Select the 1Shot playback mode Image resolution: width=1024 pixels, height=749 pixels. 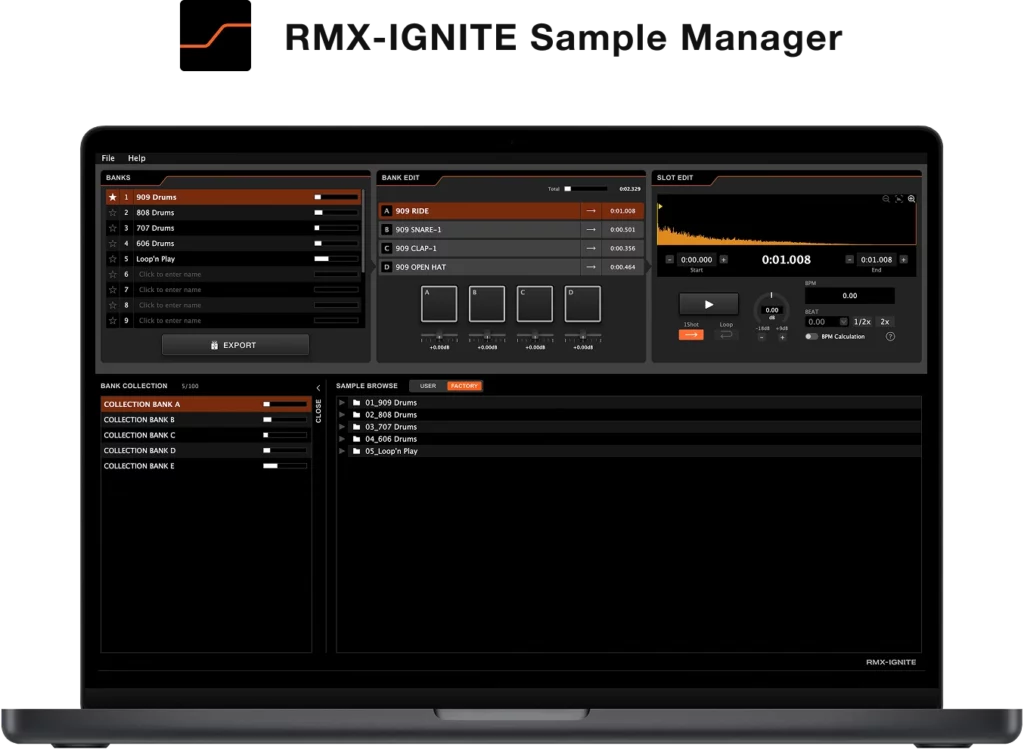691,335
